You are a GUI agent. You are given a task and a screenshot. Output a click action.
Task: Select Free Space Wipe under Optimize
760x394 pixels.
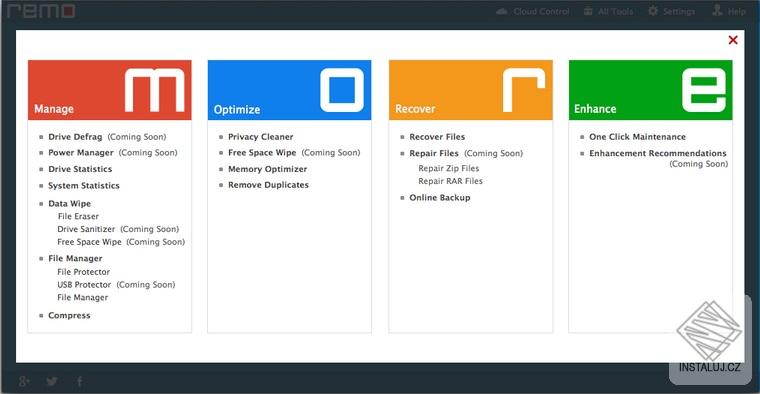pyautogui.click(x=262, y=153)
